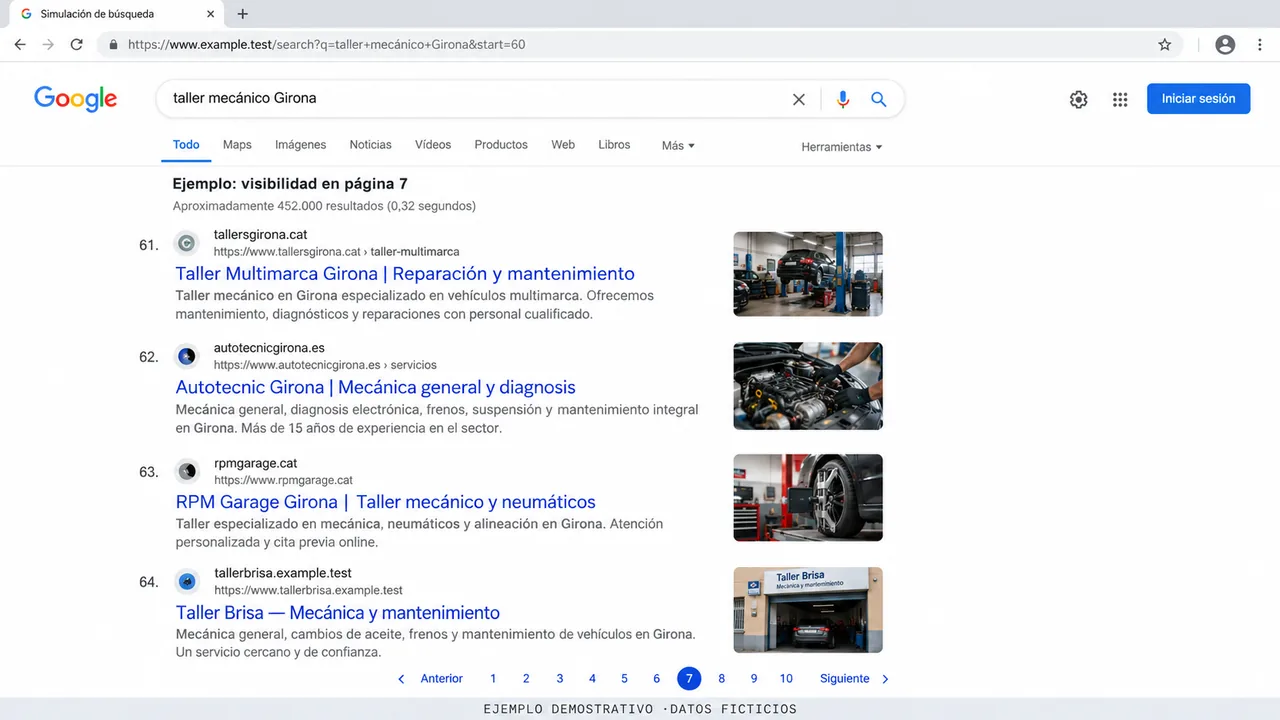This screenshot has height=720, width=1280.
Task: Reload the page with the refresh icon
Action: (77, 45)
